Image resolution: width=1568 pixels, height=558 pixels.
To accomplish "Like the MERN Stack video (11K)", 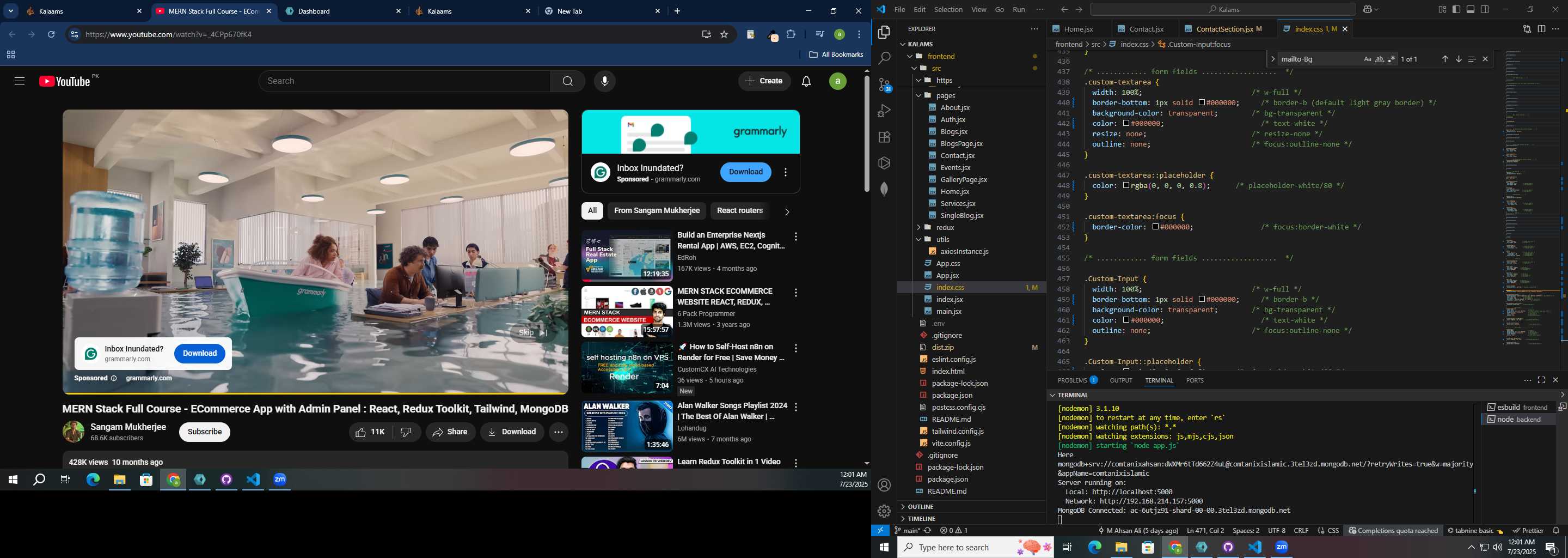I will [x=371, y=432].
